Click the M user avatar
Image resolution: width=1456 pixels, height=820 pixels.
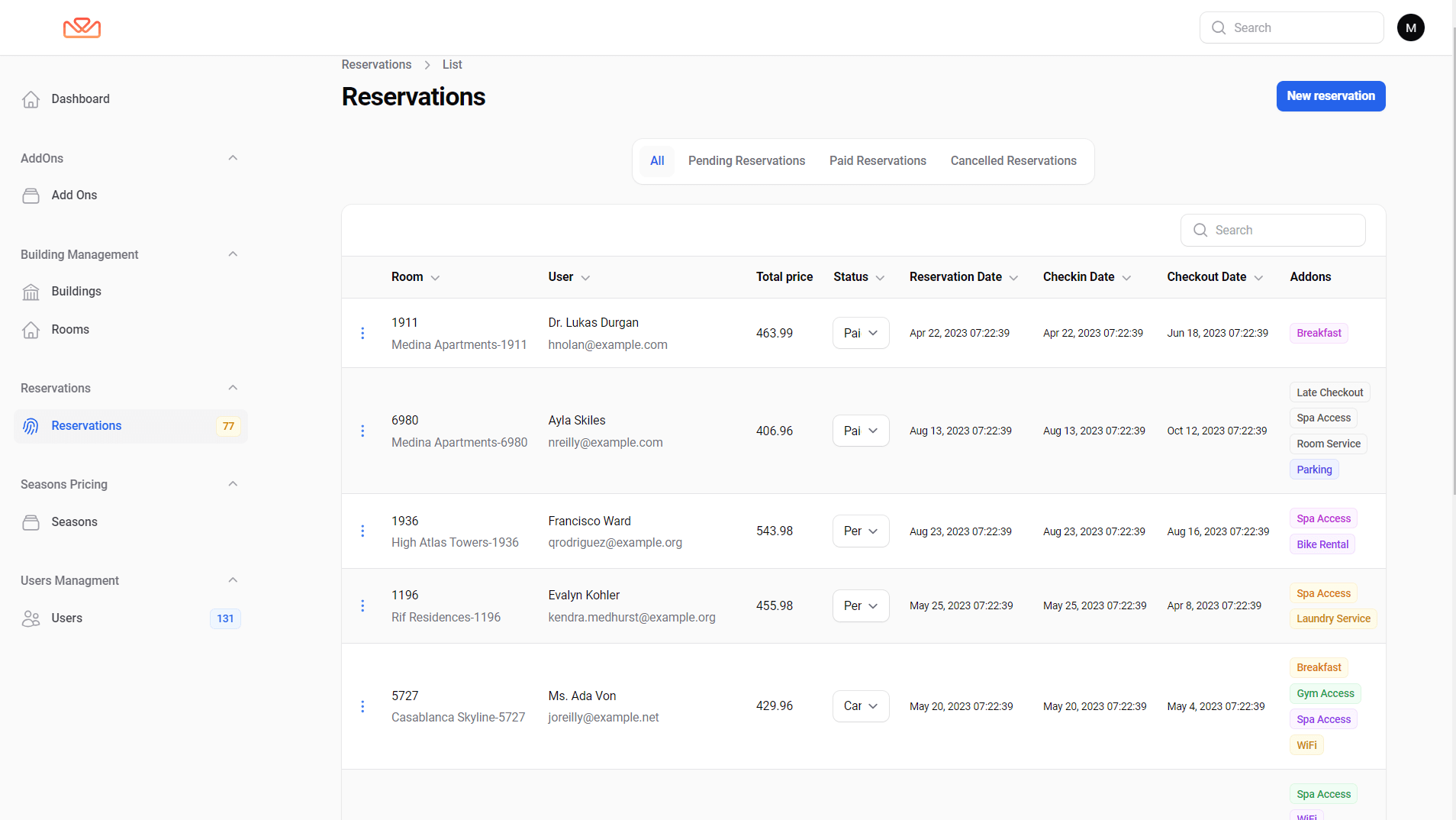(x=1410, y=27)
